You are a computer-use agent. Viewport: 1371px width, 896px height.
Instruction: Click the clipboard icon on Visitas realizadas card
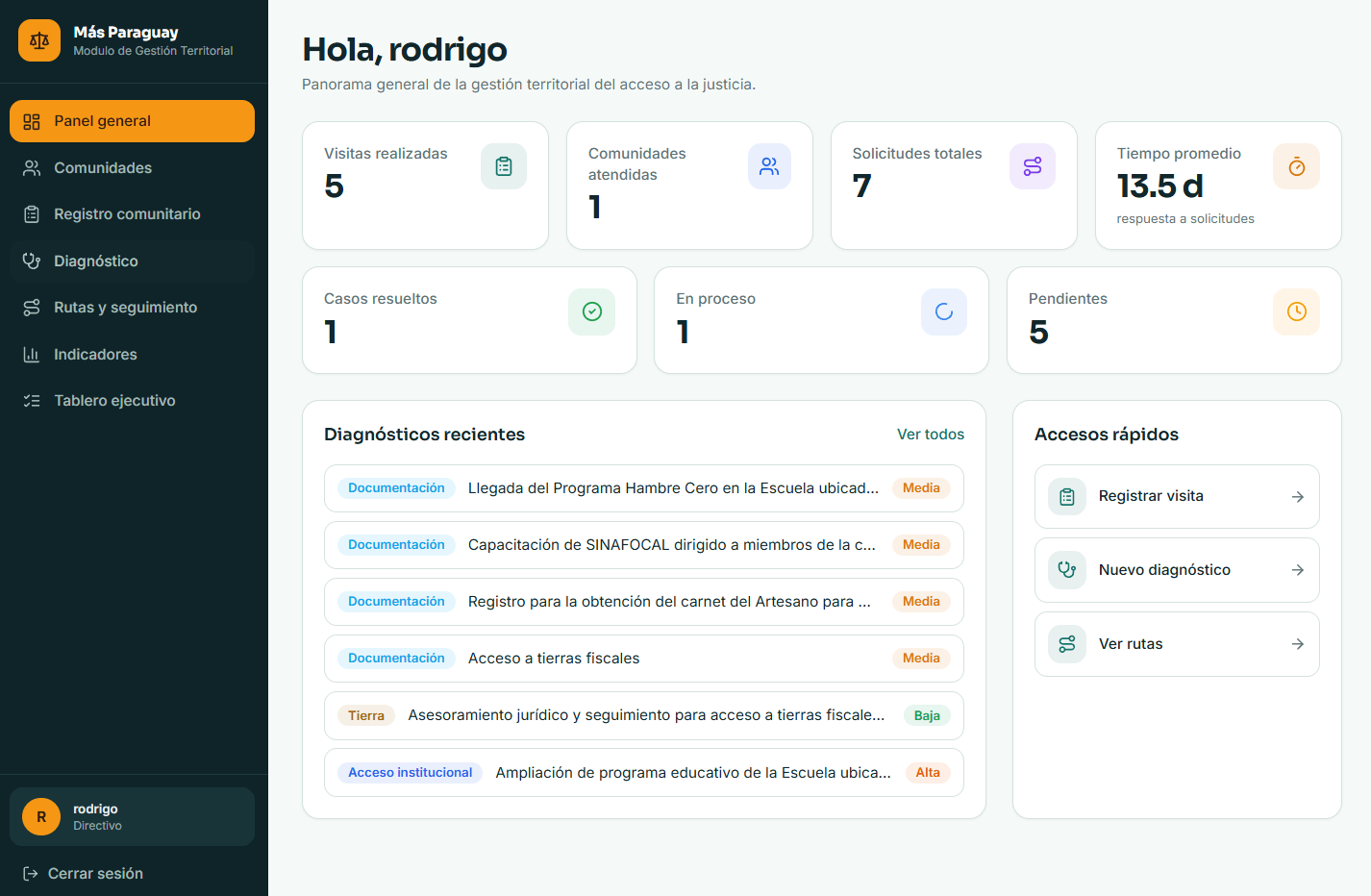(504, 166)
